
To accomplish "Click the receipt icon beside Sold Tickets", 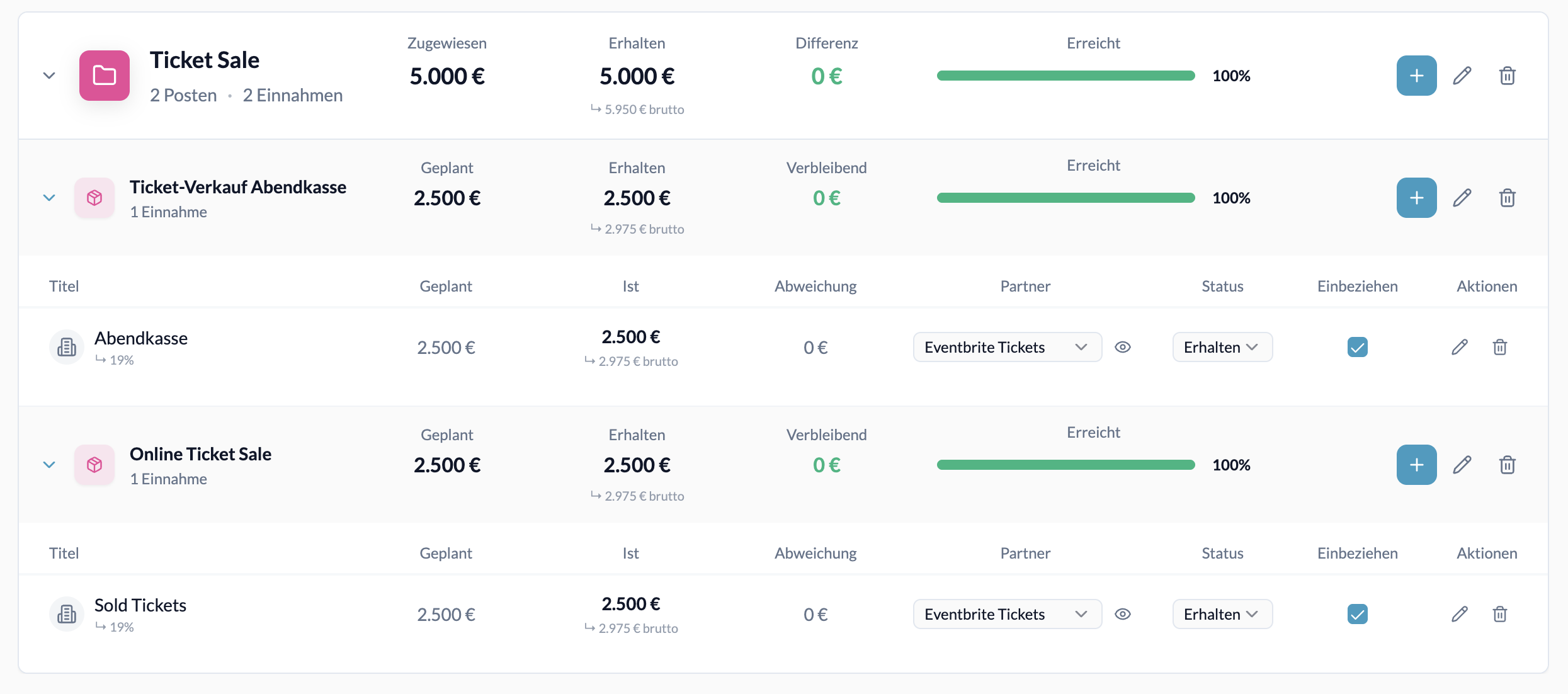I will click(x=66, y=613).
